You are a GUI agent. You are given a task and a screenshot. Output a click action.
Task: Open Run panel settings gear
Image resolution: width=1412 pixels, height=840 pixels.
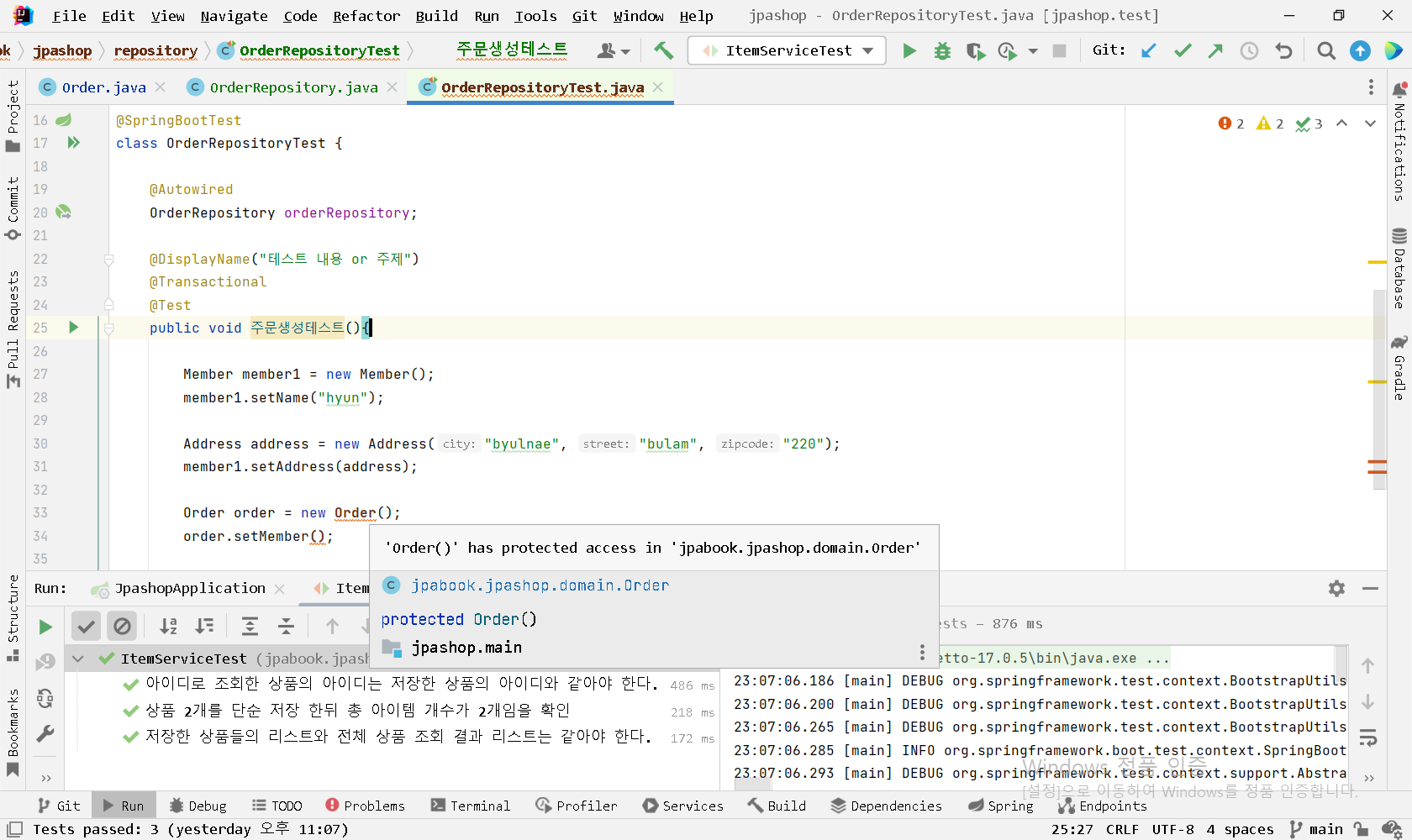(x=1336, y=589)
